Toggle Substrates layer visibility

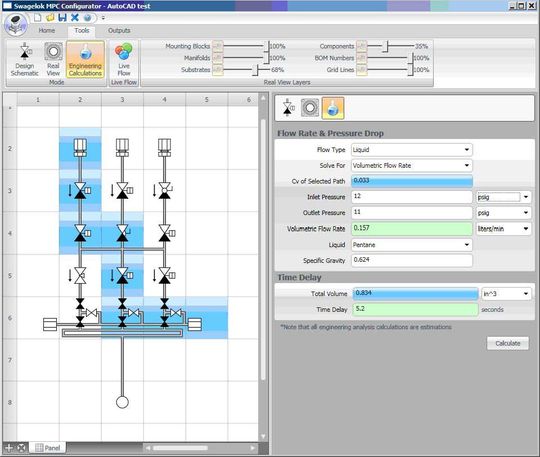coord(217,70)
